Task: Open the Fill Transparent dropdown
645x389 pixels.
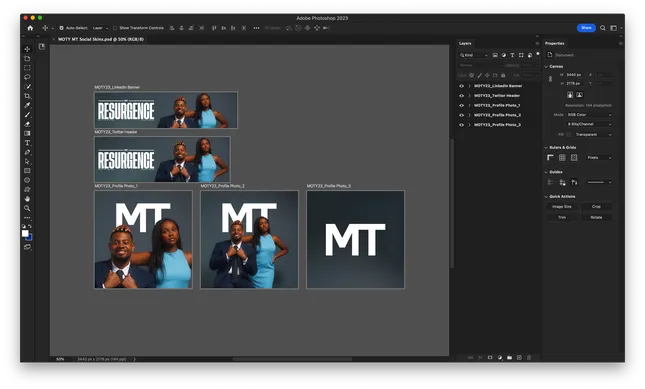Action: coord(593,134)
